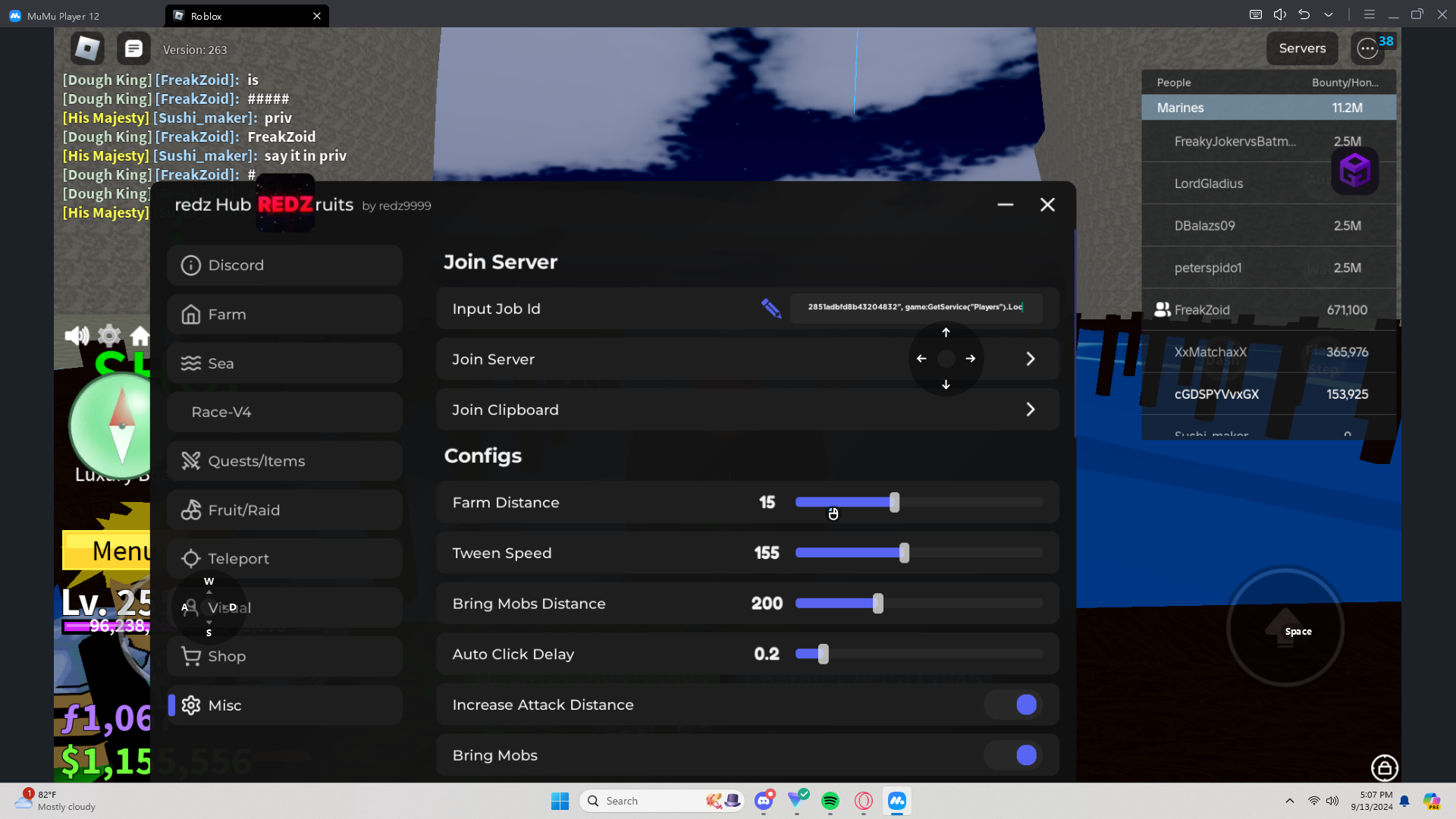1456x819 pixels.
Task: Click the Farm Distance slider
Action: coord(918,502)
